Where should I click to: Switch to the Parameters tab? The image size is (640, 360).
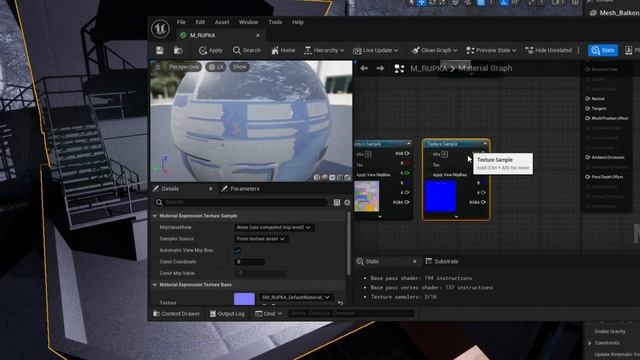point(244,189)
